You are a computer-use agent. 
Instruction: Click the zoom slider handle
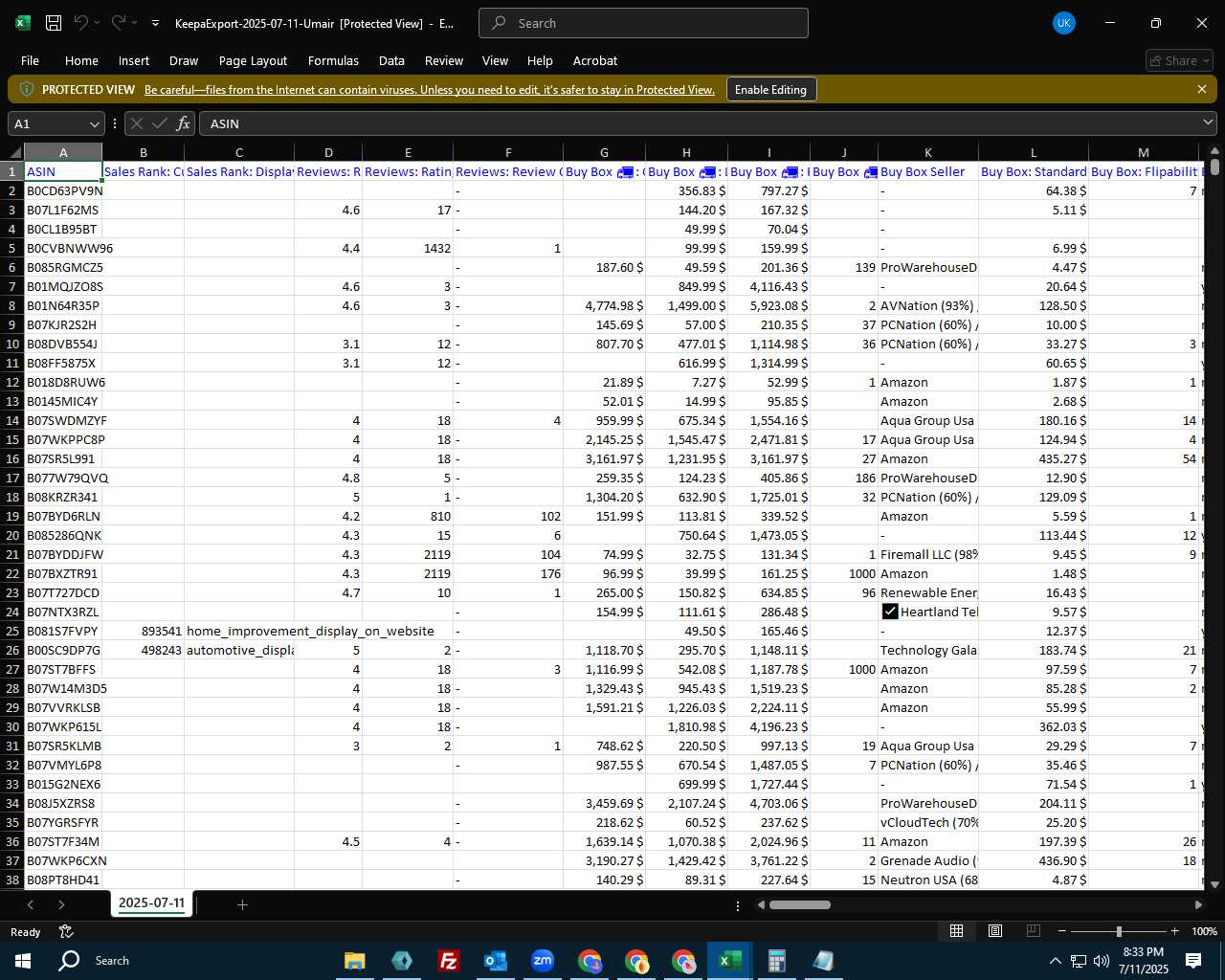tap(1119, 931)
